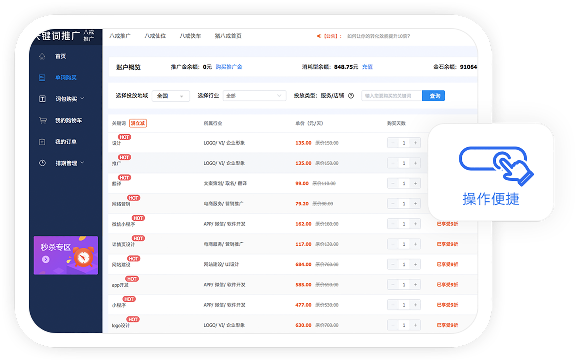Screen dimensions: 579x362
Task: Open the 选择行业 全部 dropdown
Action: [254, 96]
